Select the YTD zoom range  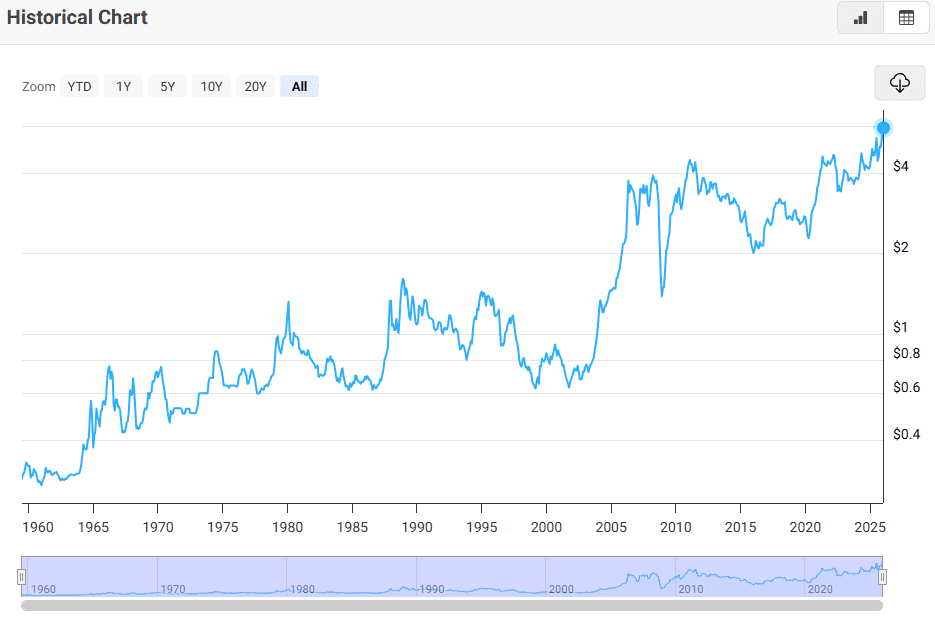[x=79, y=86]
